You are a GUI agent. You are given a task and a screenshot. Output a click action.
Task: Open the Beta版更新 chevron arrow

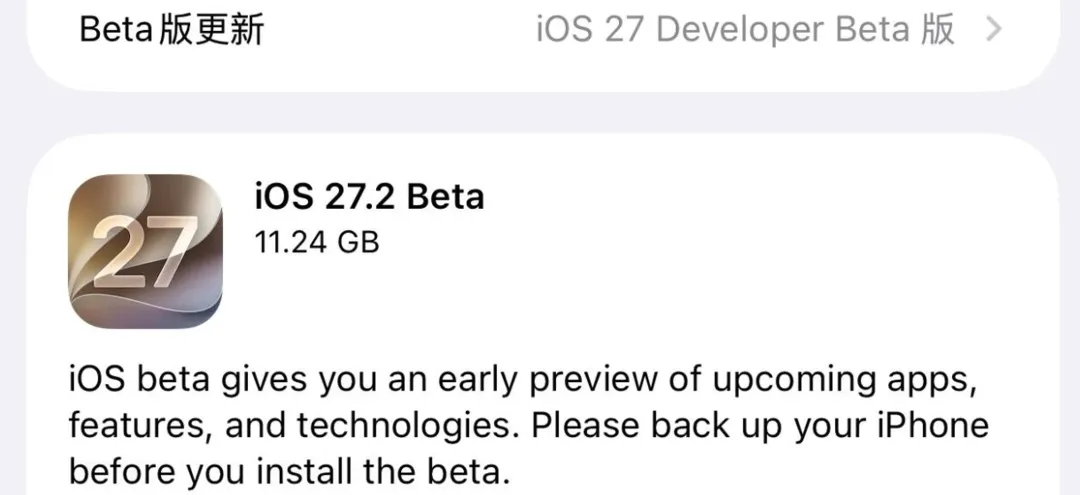(993, 30)
